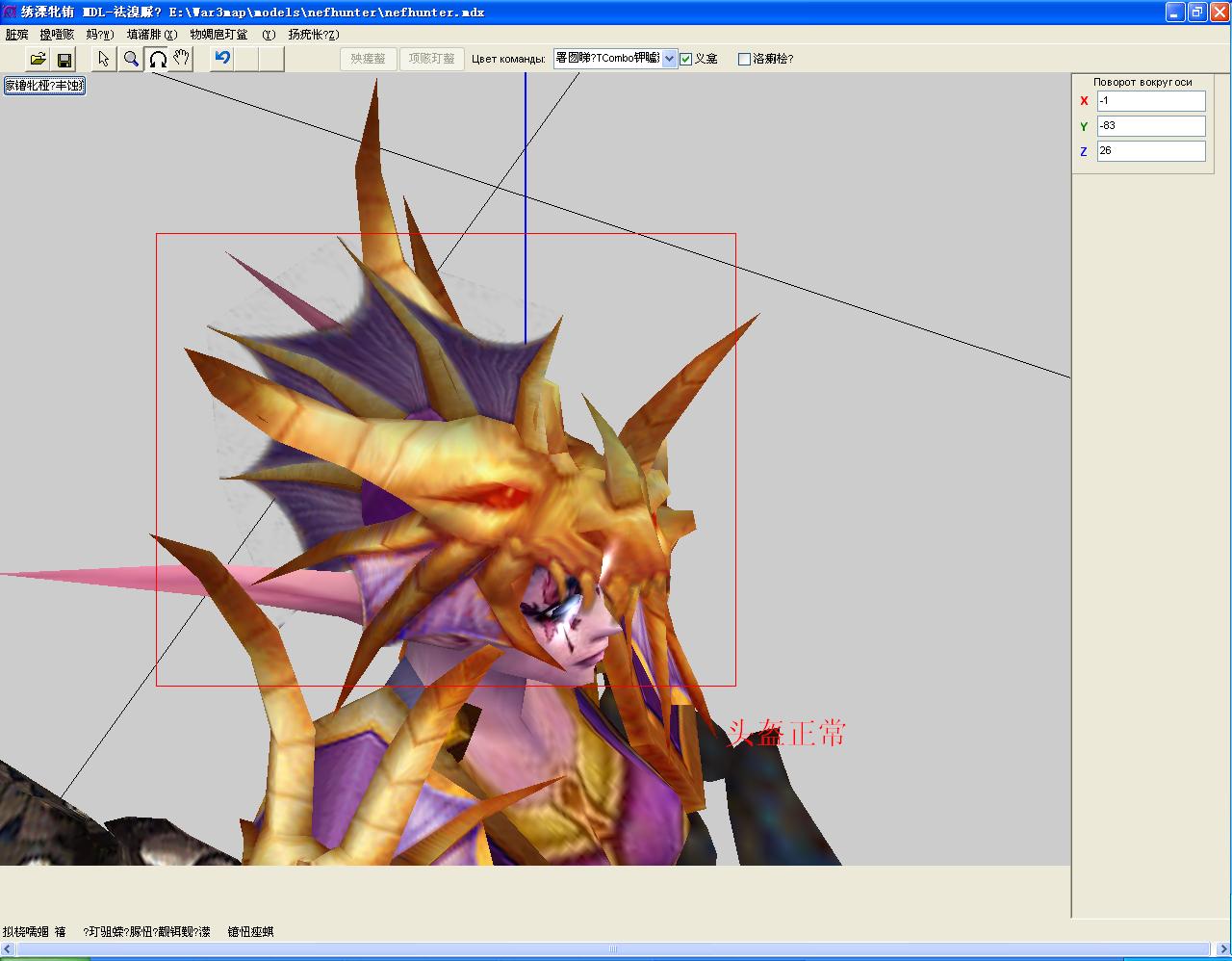Click the button at viewport top-left corner
The image size is (1232, 961).
tap(44, 86)
